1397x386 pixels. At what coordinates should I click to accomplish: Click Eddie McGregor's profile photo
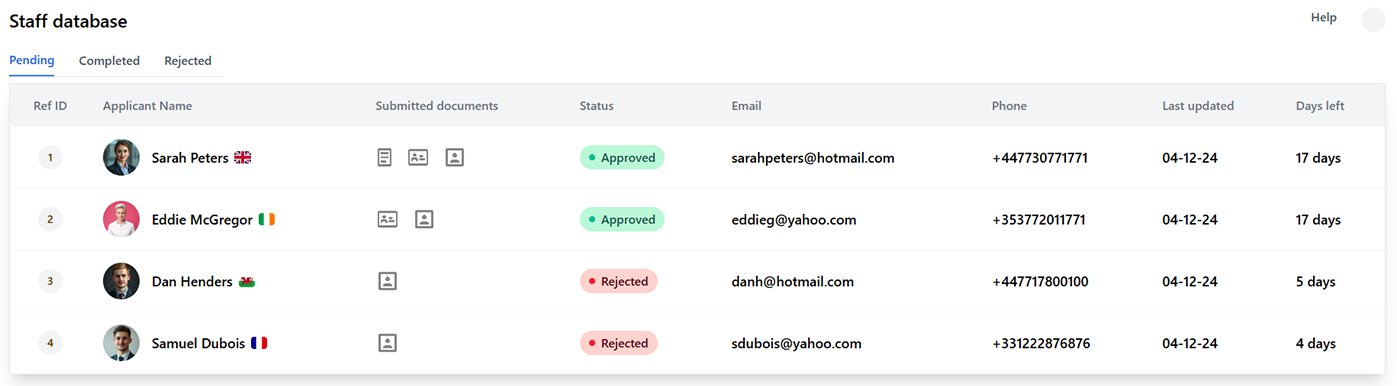click(121, 220)
